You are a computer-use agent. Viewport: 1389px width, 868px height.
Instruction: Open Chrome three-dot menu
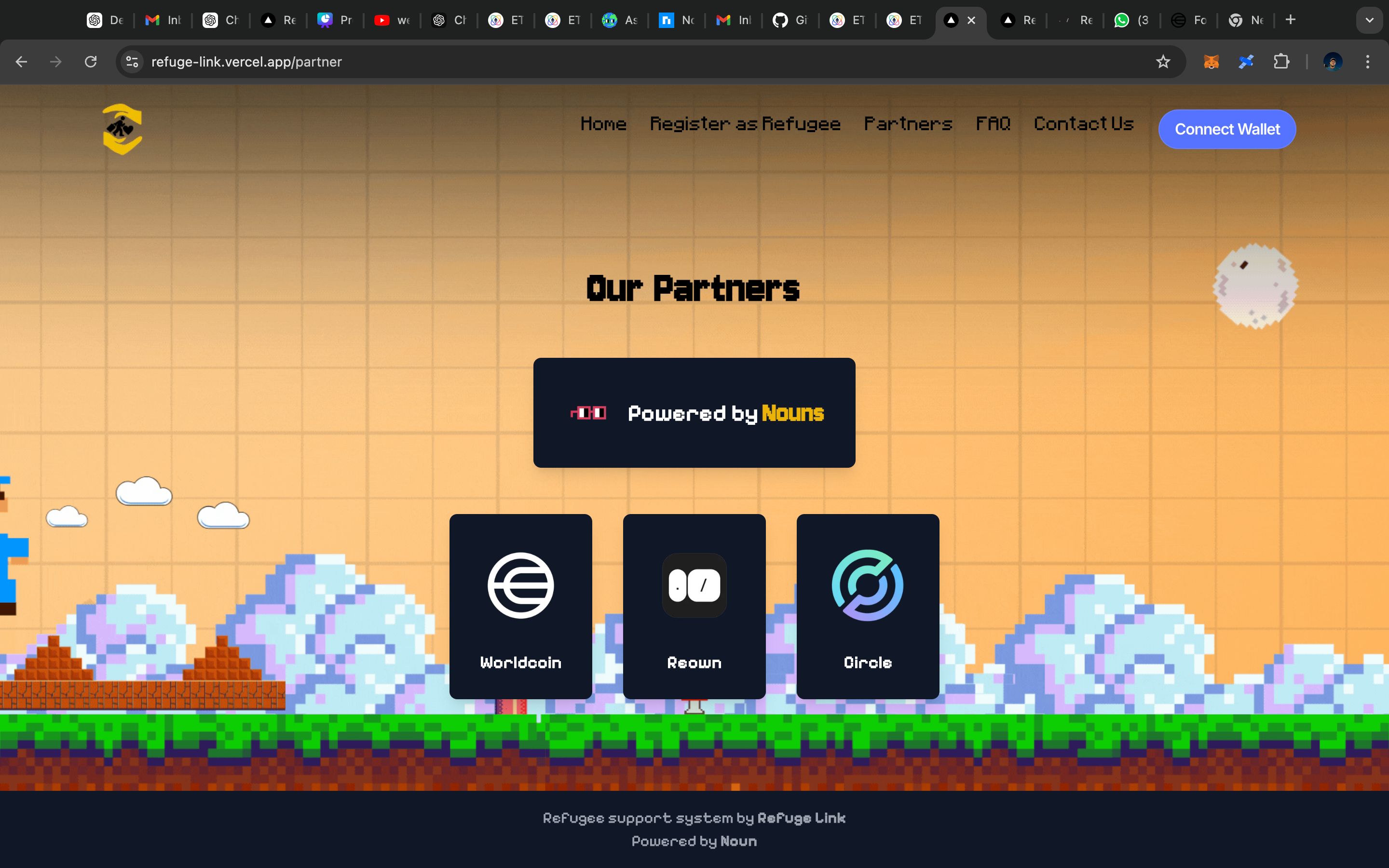point(1368,61)
